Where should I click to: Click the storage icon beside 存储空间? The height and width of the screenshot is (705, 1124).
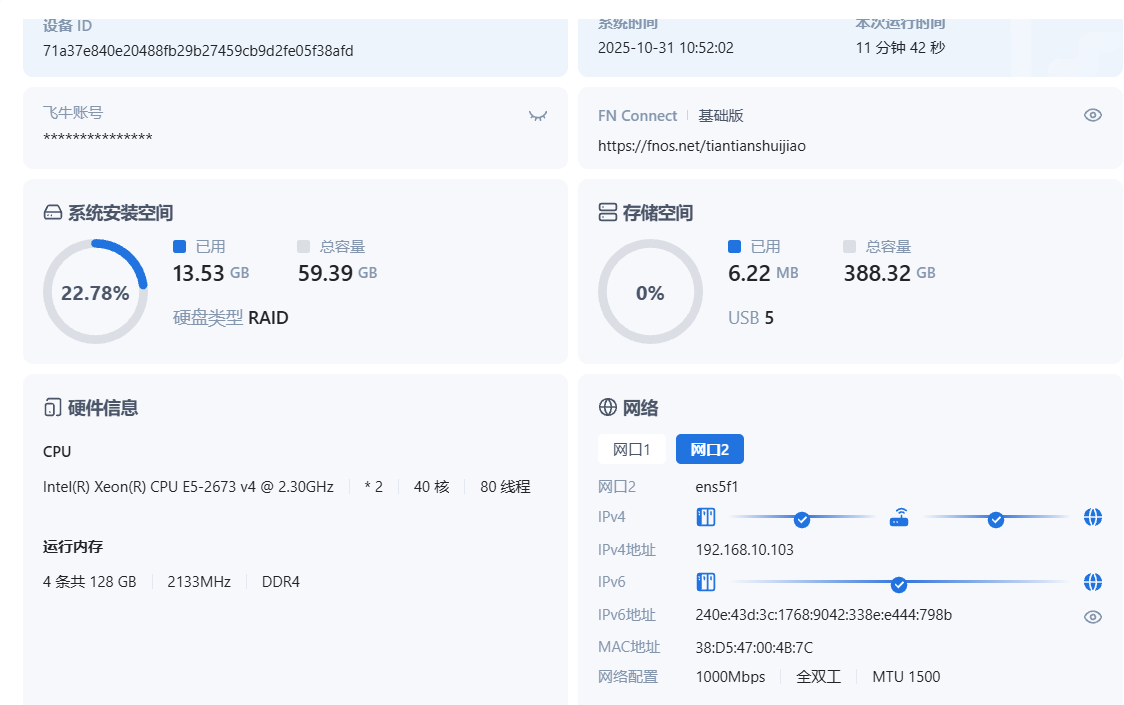(607, 212)
